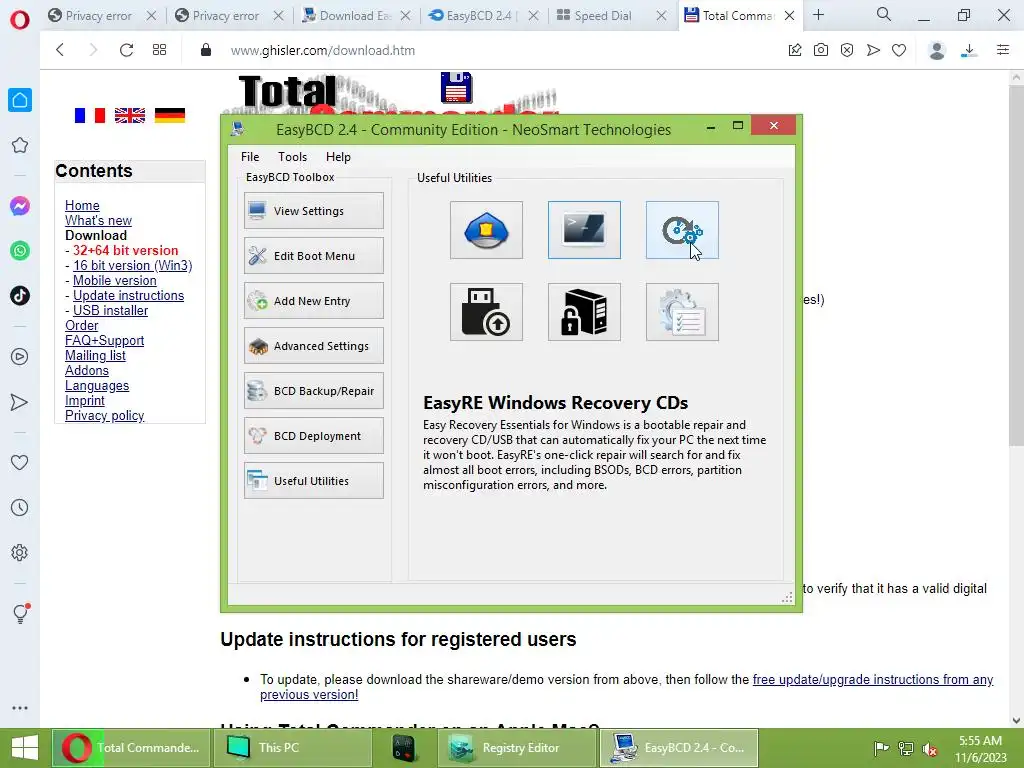Open the Mobile version link
The image size is (1024, 768).
point(114,280)
